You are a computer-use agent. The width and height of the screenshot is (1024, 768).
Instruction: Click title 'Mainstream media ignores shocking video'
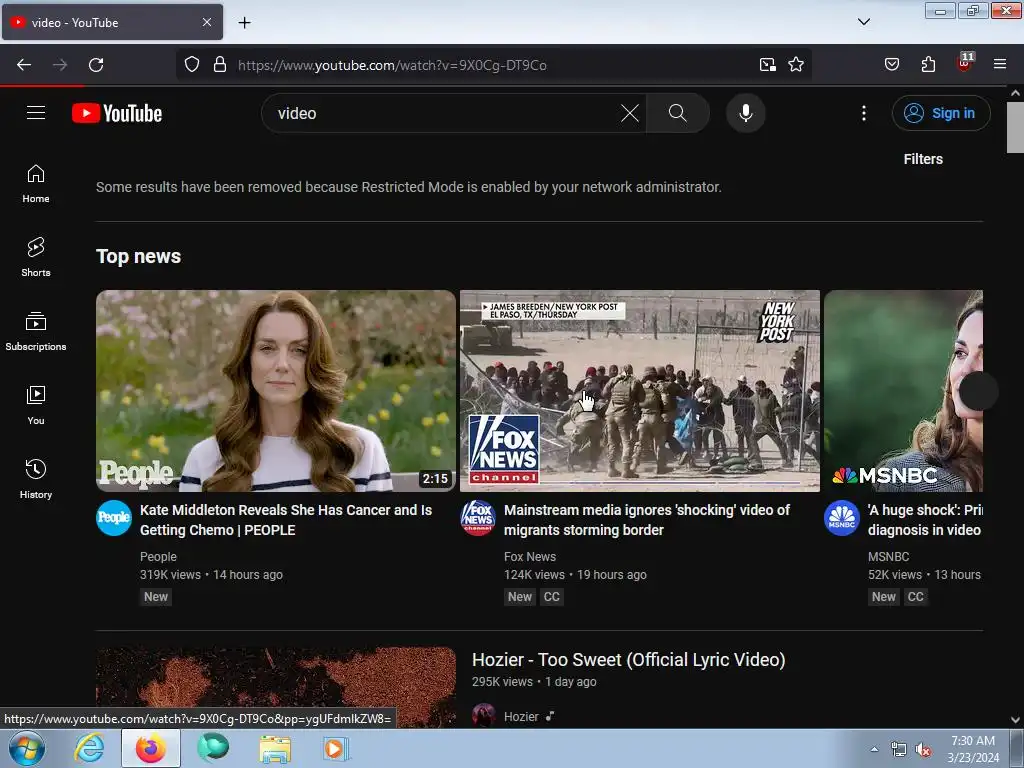pos(647,520)
